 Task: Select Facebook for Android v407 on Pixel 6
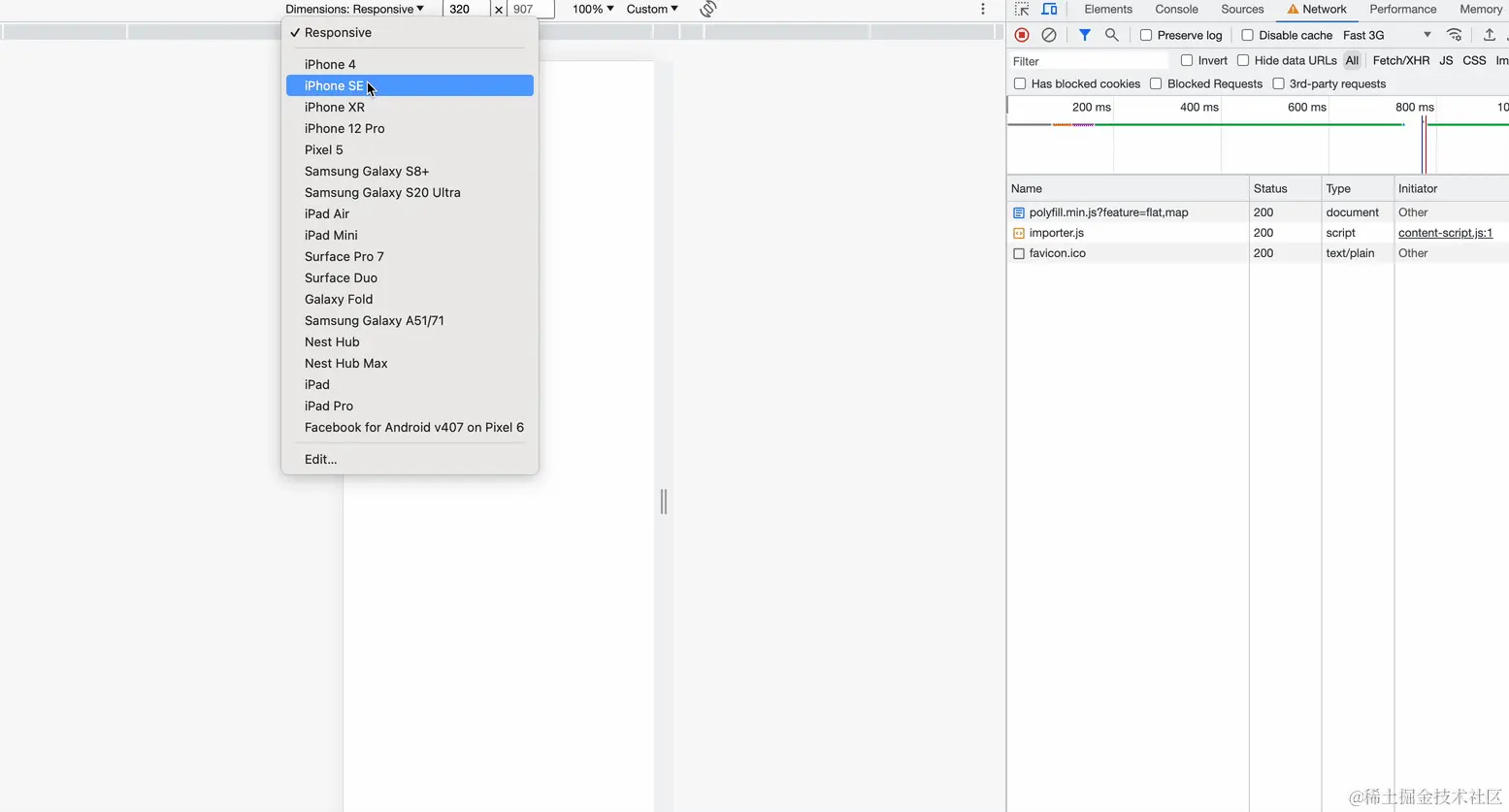point(410,427)
